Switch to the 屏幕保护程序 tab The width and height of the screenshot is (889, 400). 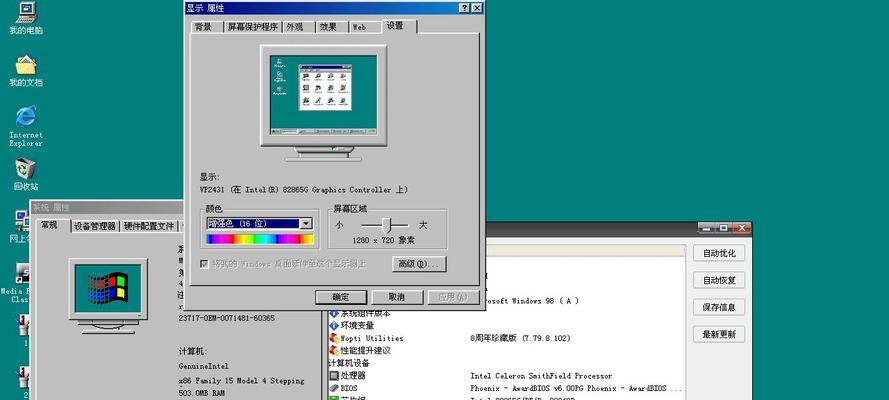pos(253,27)
